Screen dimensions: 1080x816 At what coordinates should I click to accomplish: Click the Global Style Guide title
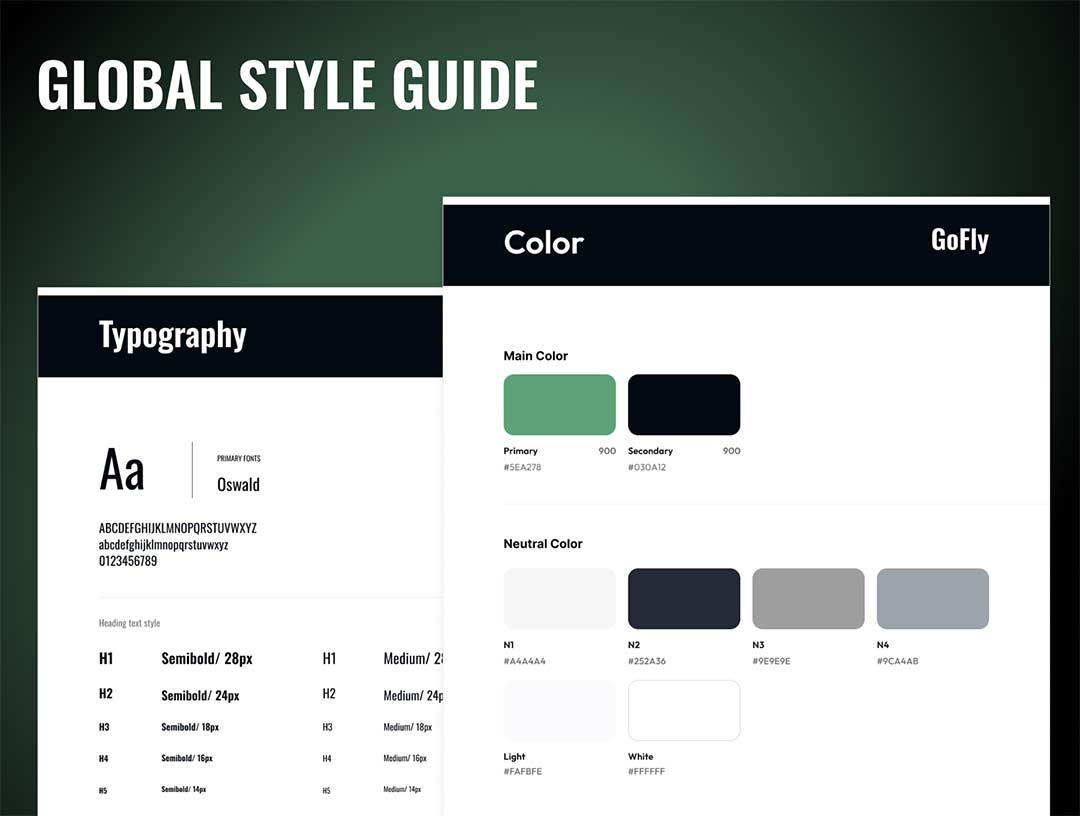[x=287, y=85]
